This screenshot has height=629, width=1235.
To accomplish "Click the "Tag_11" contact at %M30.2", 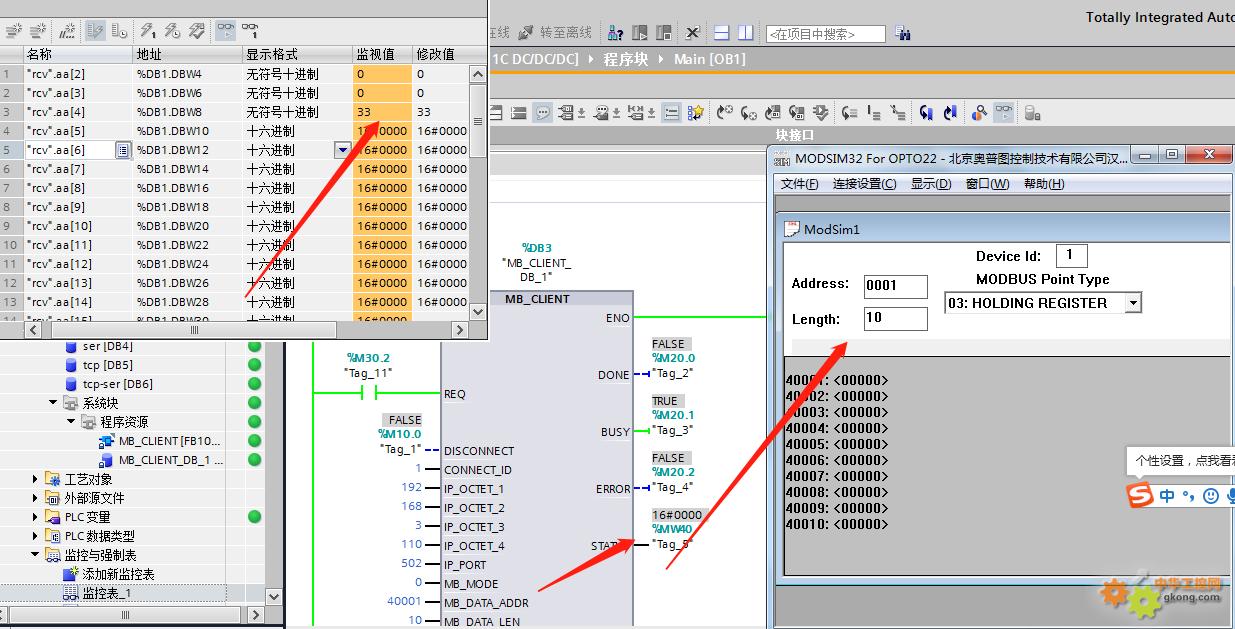I will pos(369,393).
